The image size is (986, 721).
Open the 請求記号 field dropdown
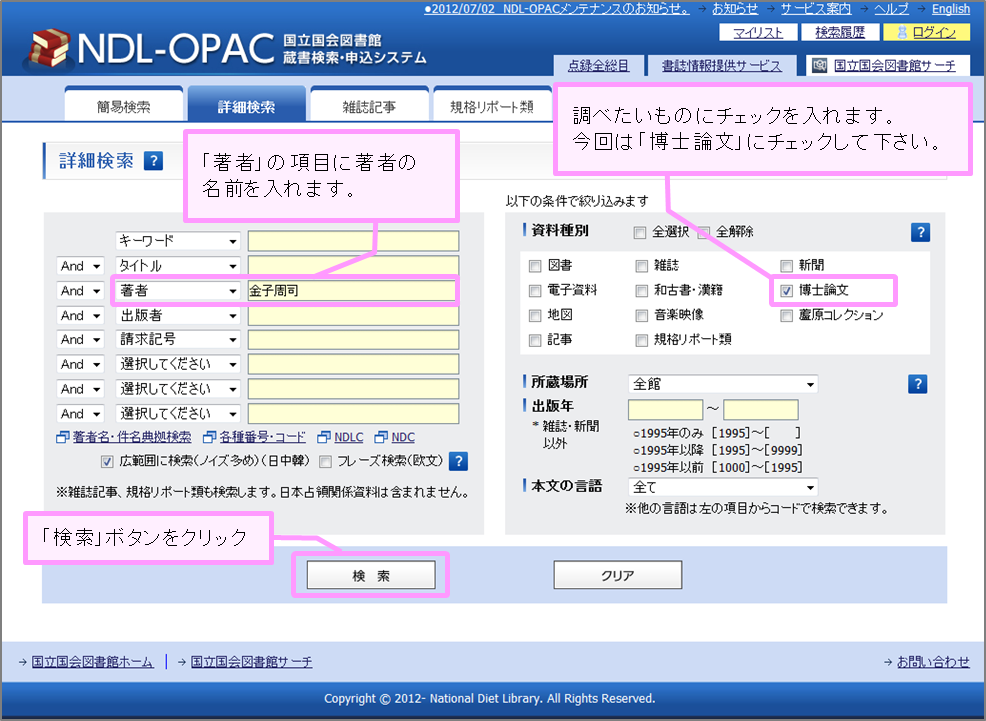(178, 339)
